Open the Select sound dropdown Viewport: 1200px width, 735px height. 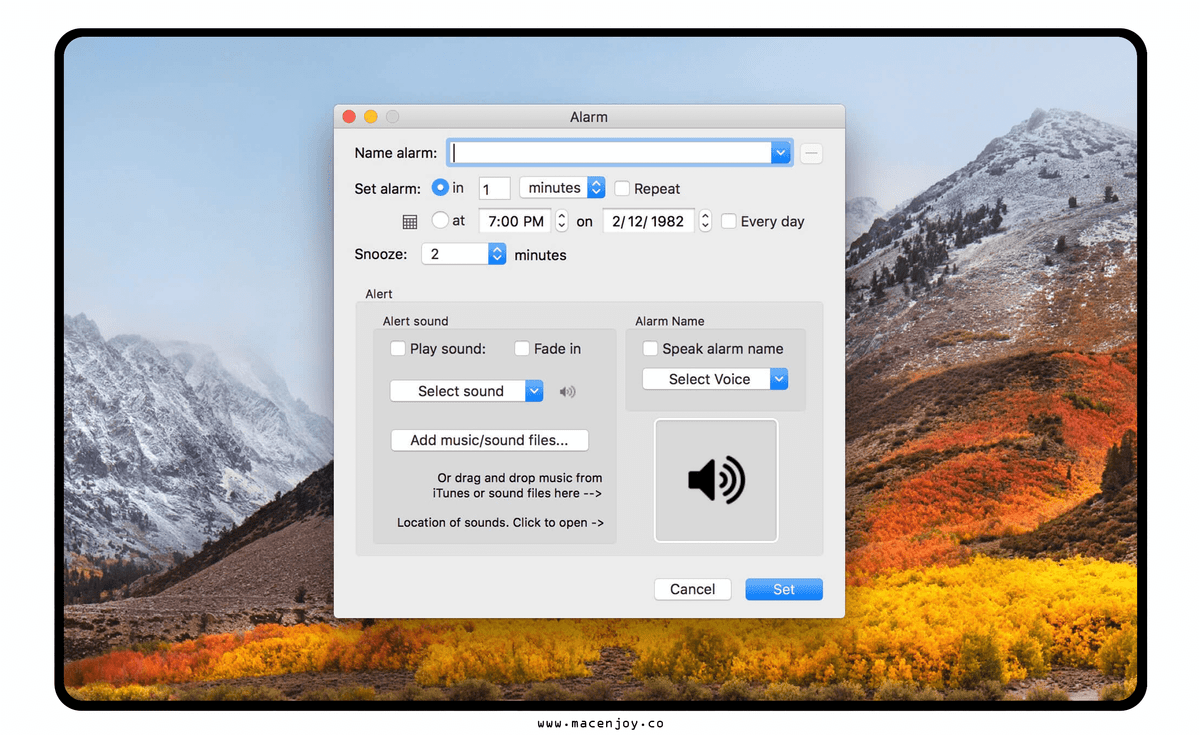[466, 391]
